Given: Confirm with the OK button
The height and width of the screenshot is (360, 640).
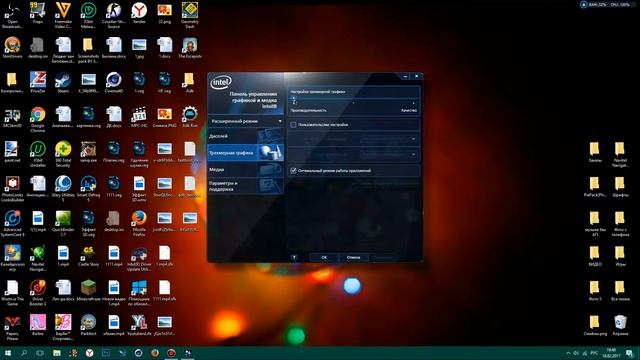Looking at the screenshot, I should [324, 258].
